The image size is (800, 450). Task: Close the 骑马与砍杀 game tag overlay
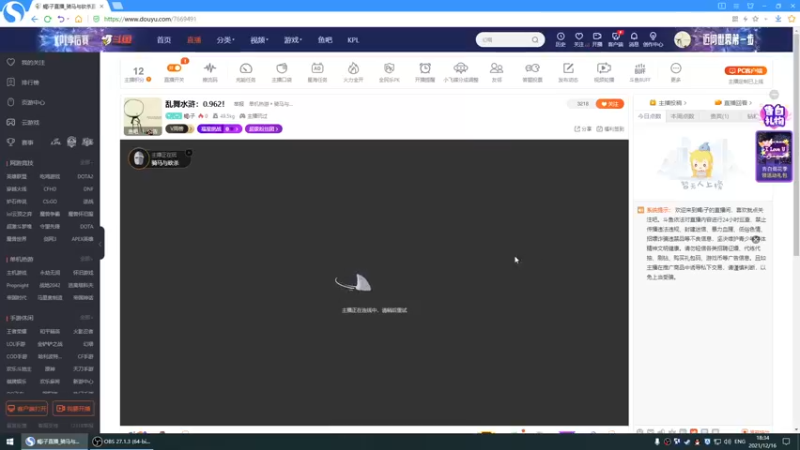coord(189,153)
